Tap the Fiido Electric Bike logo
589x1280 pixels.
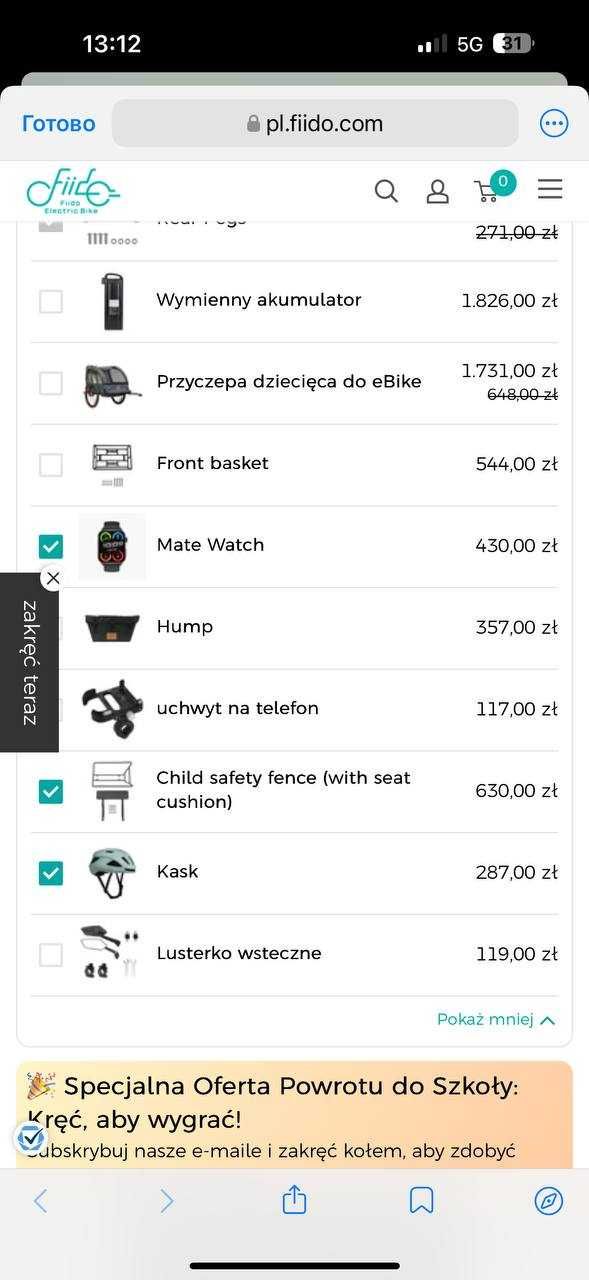click(73, 191)
